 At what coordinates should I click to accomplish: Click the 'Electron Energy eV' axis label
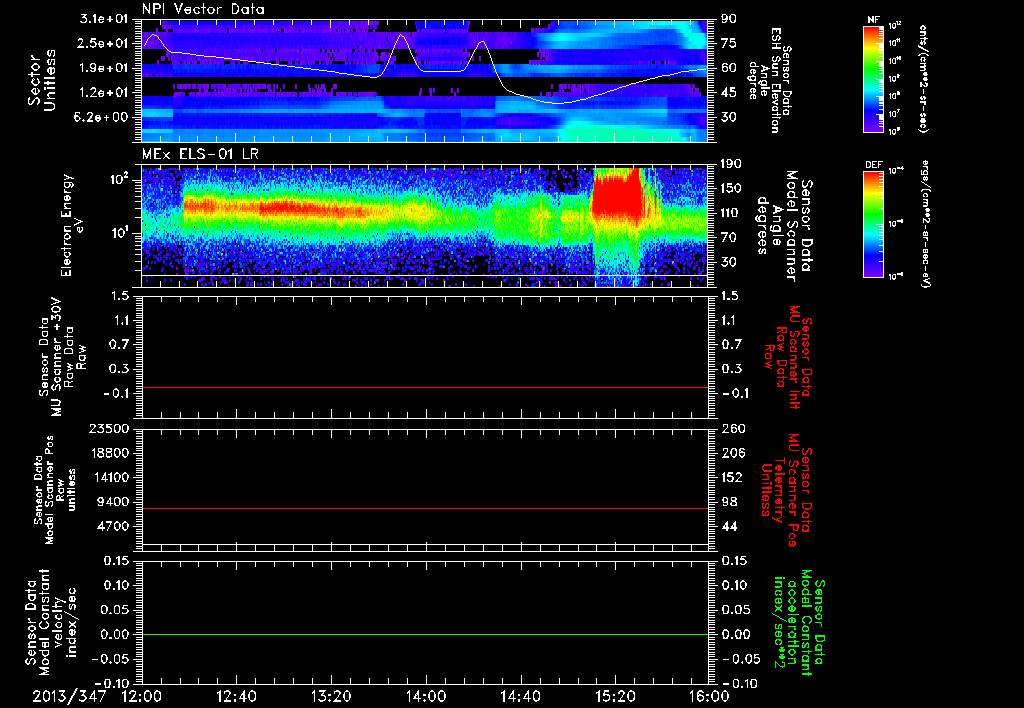point(72,225)
